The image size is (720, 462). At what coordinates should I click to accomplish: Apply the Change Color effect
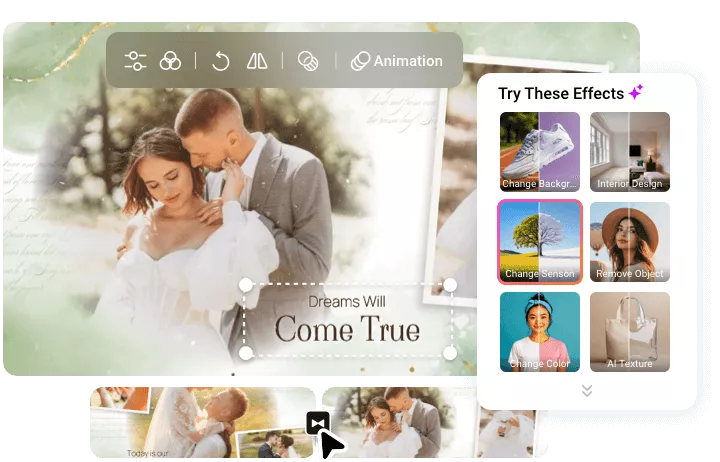pyautogui.click(x=540, y=332)
